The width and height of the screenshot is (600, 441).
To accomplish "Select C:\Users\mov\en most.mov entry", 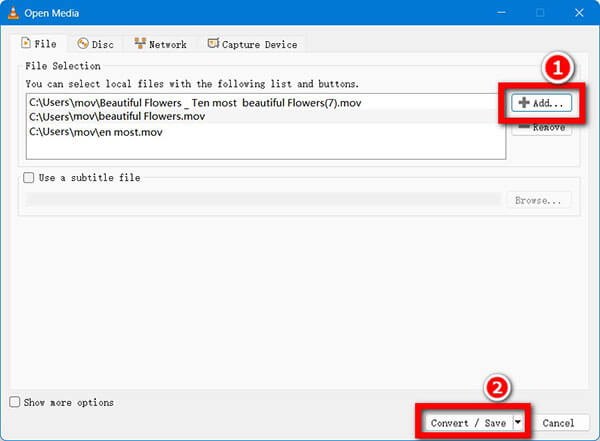I will (266, 132).
